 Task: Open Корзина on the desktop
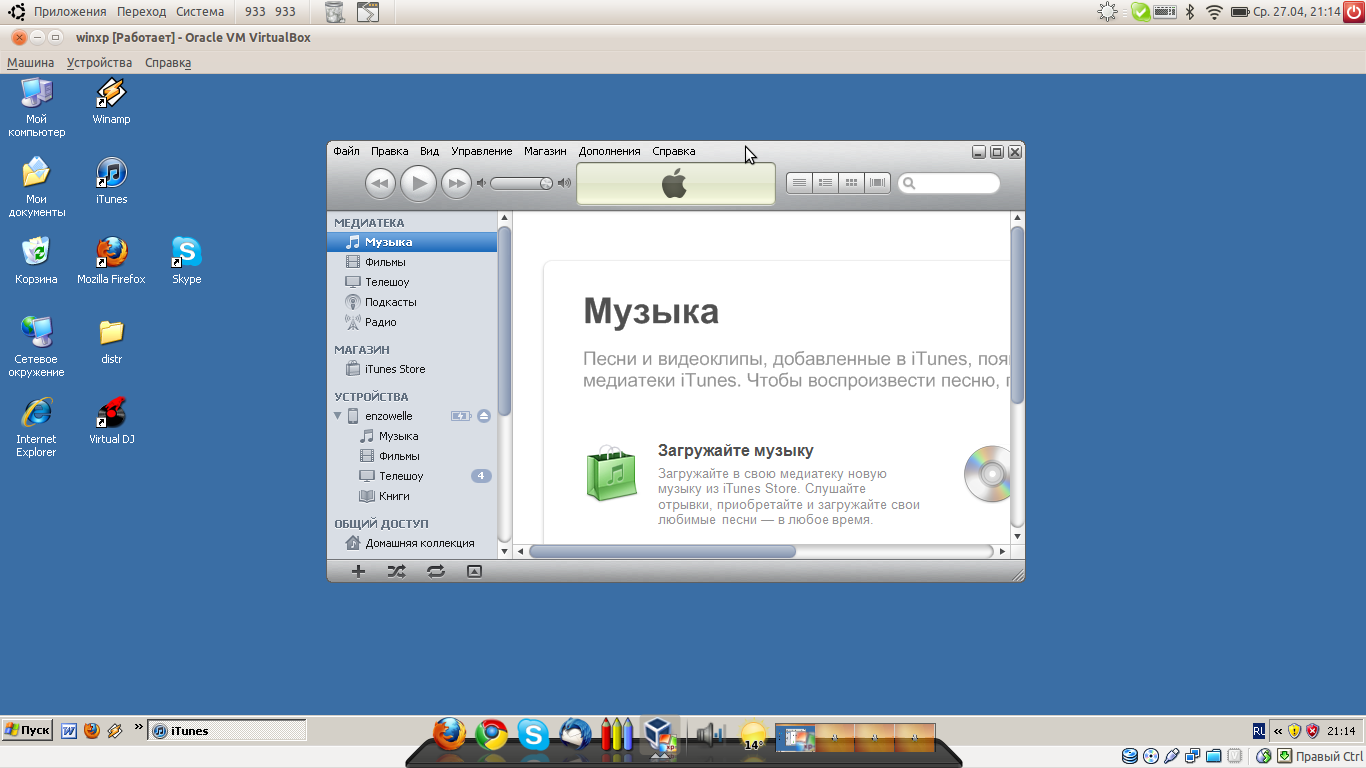36,261
